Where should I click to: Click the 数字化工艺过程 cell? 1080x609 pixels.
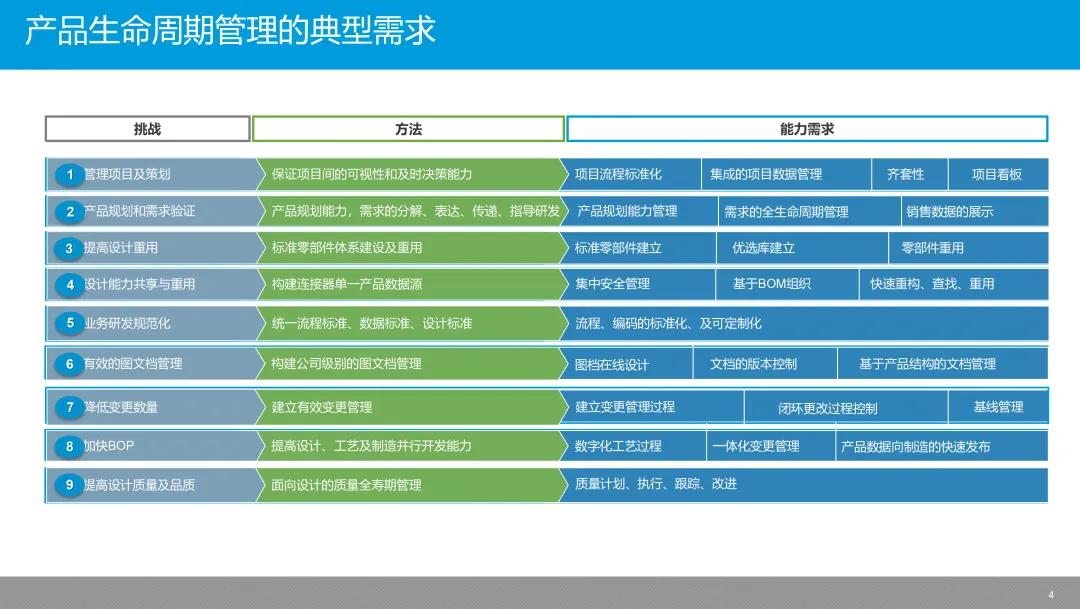[x=633, y=446]
